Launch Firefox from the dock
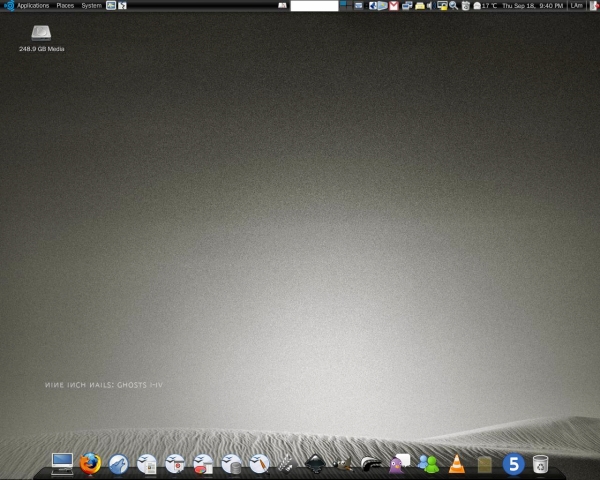This screenshot has width=600, height=480. [90, 464]
